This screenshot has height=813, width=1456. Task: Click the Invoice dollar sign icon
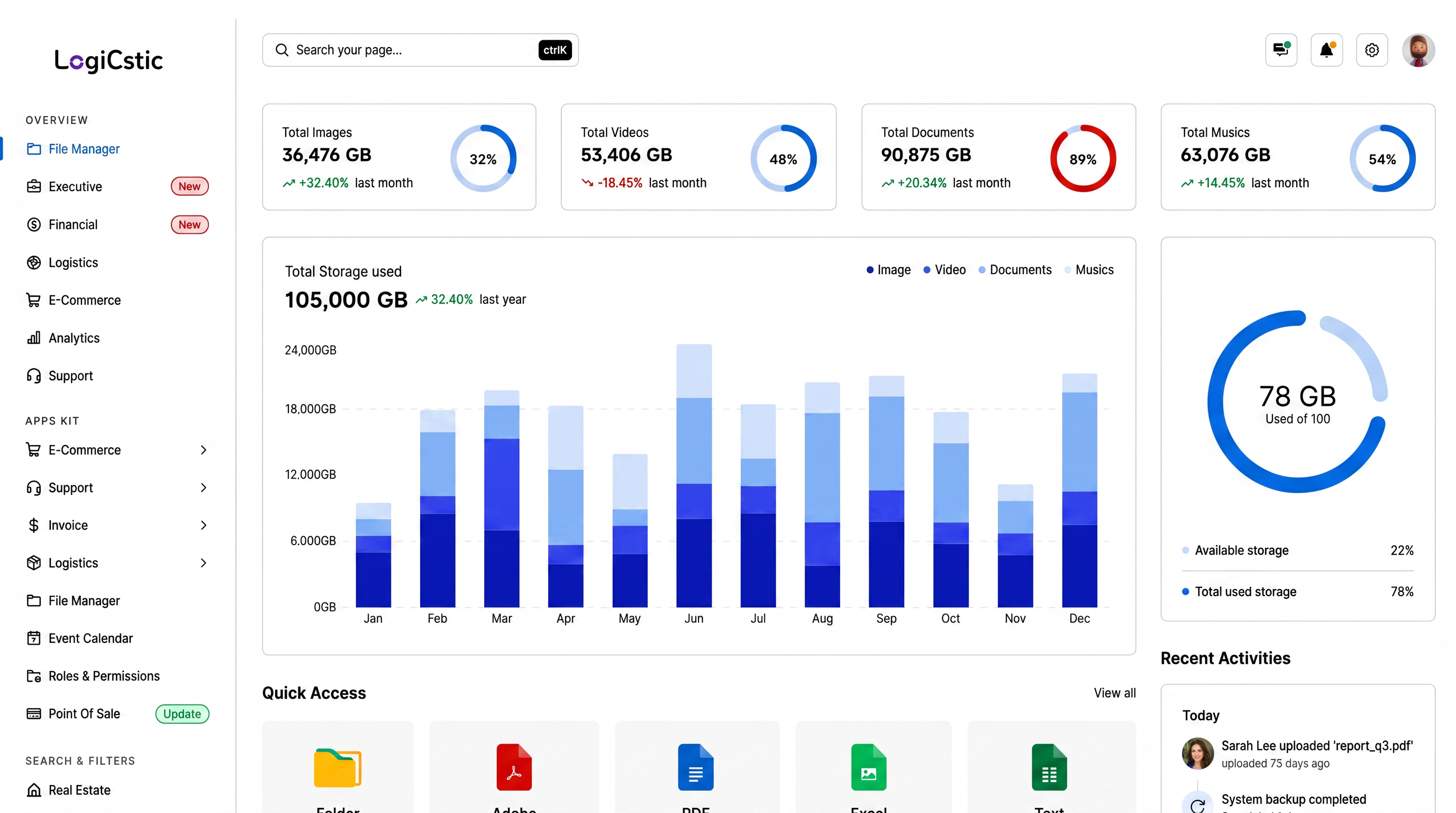coord(34,525)
